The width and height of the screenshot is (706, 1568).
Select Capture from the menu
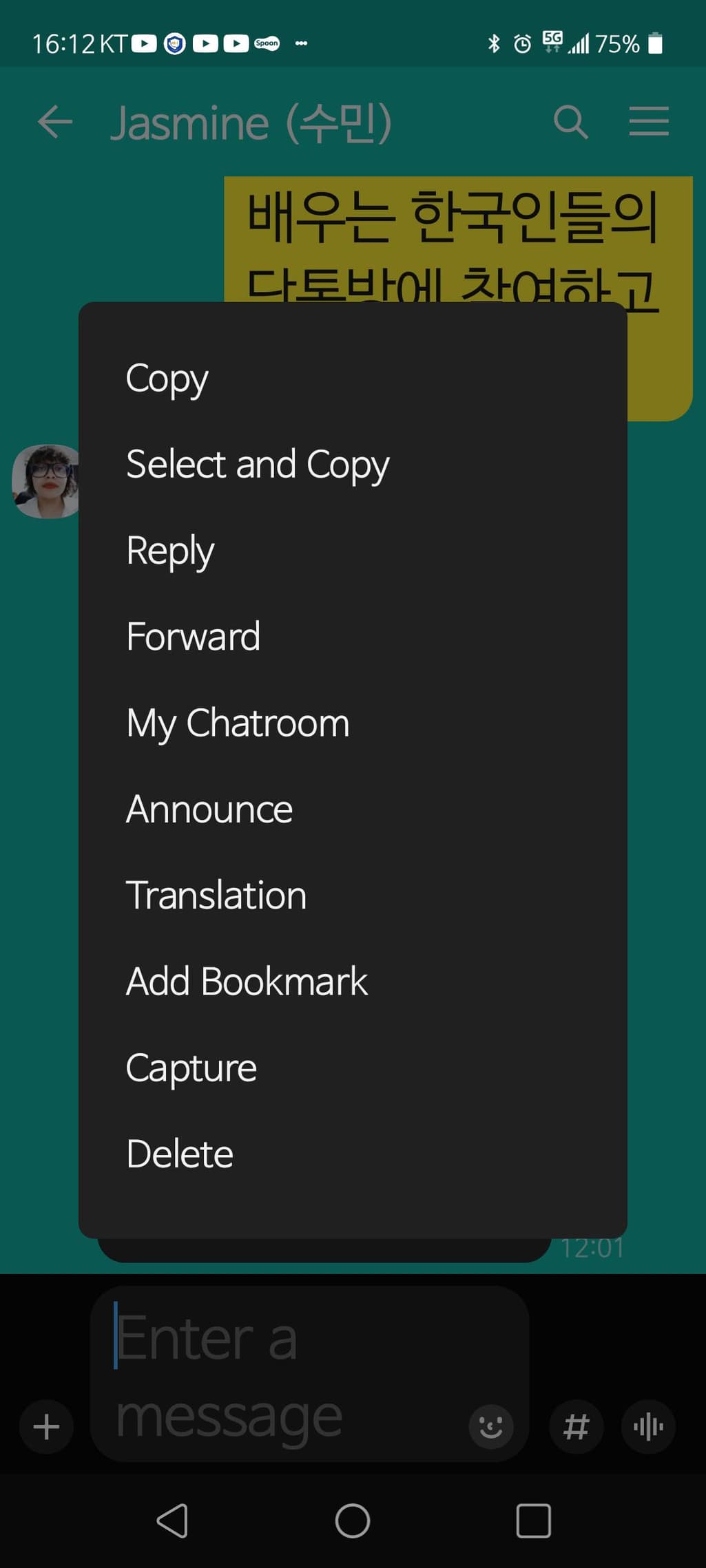coord(353,1068)
